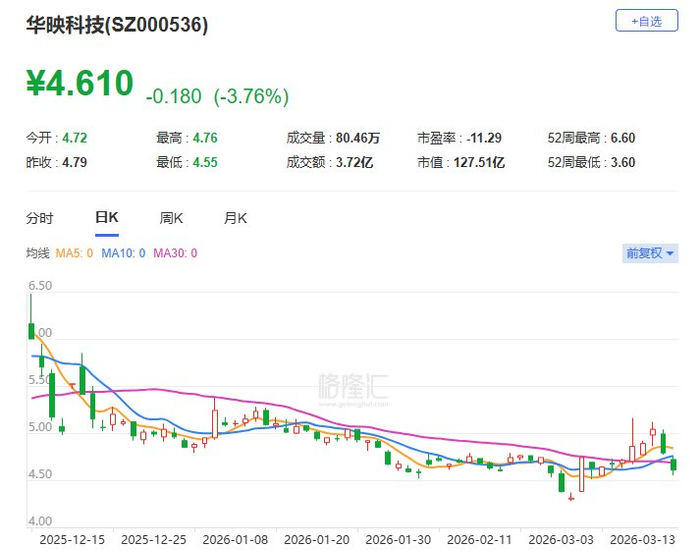Click x-axis date 2026-02-11

point(480,540)
